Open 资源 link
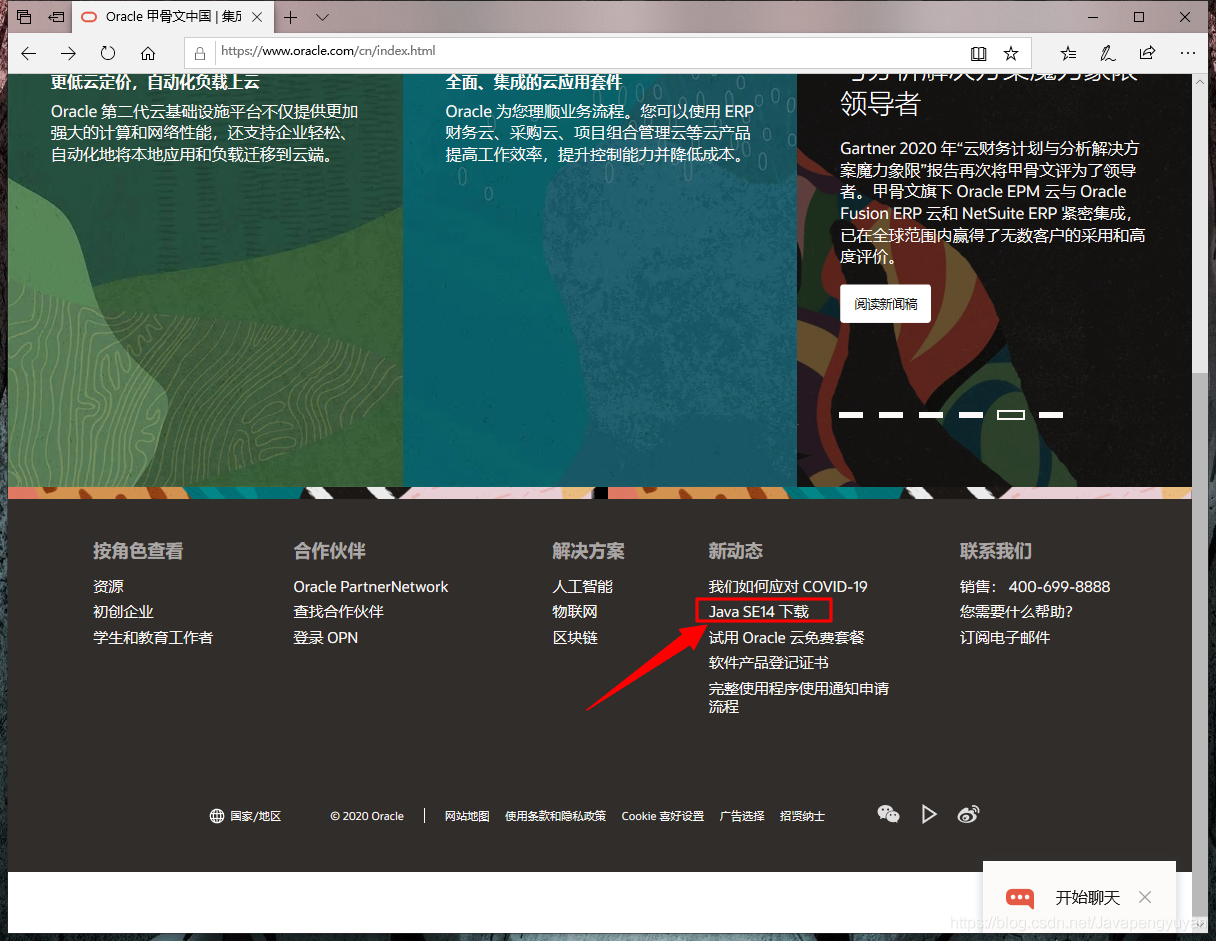The height and width of the screenshot is (941, 1216). [108, 587]
